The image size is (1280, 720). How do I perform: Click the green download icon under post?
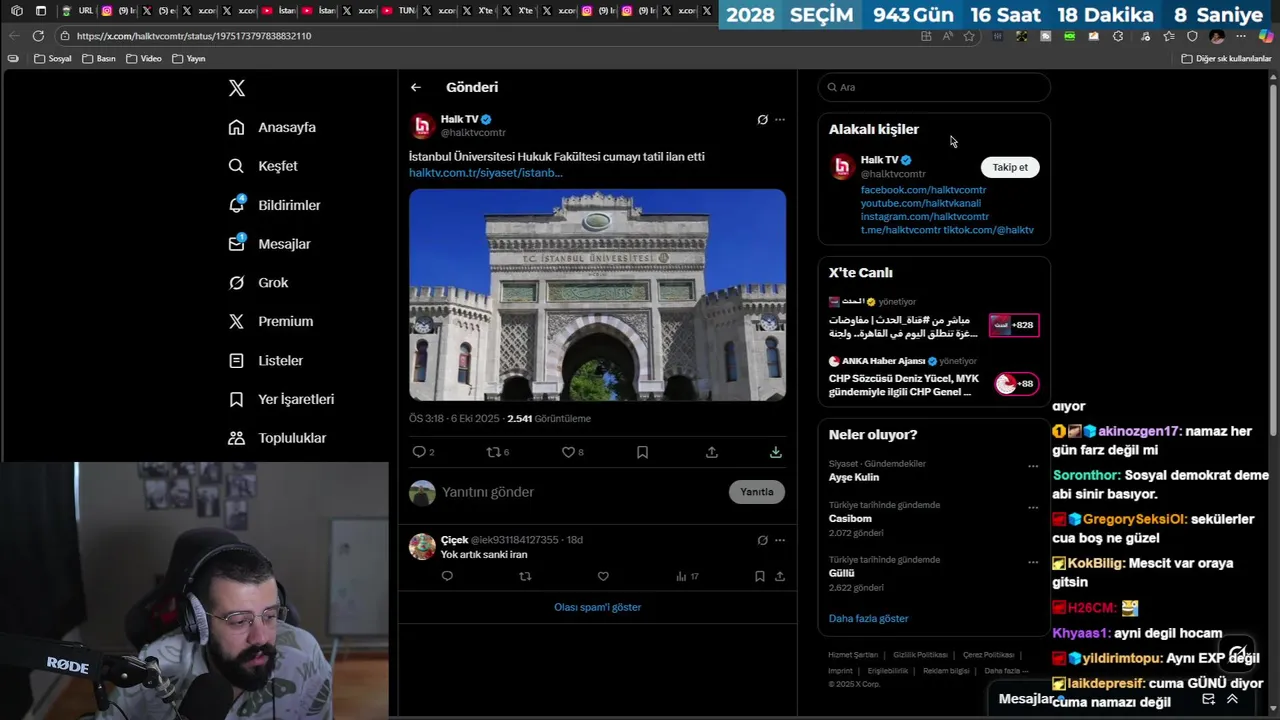776,452
